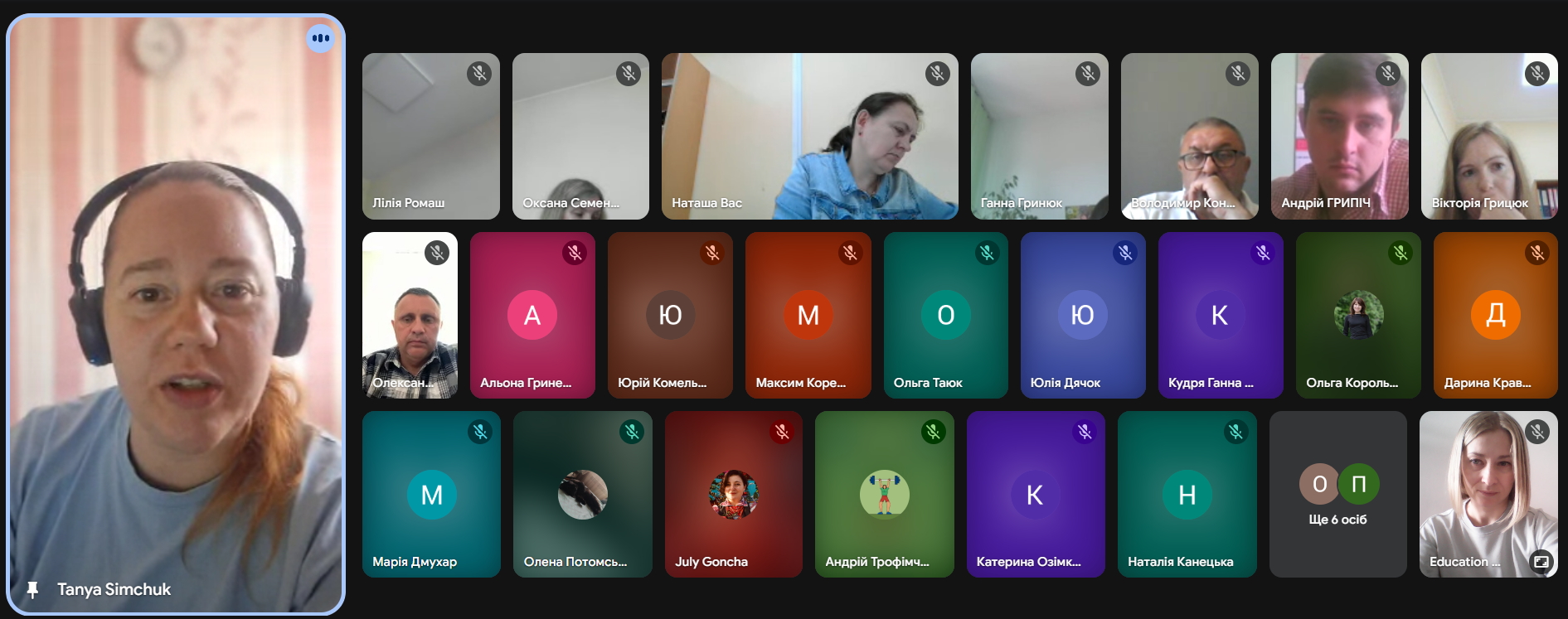The height and width of the screenshot is (619, 1568).
Task: Click muted mic icon on Наташа Вас tile
Action: click(937, 74)
